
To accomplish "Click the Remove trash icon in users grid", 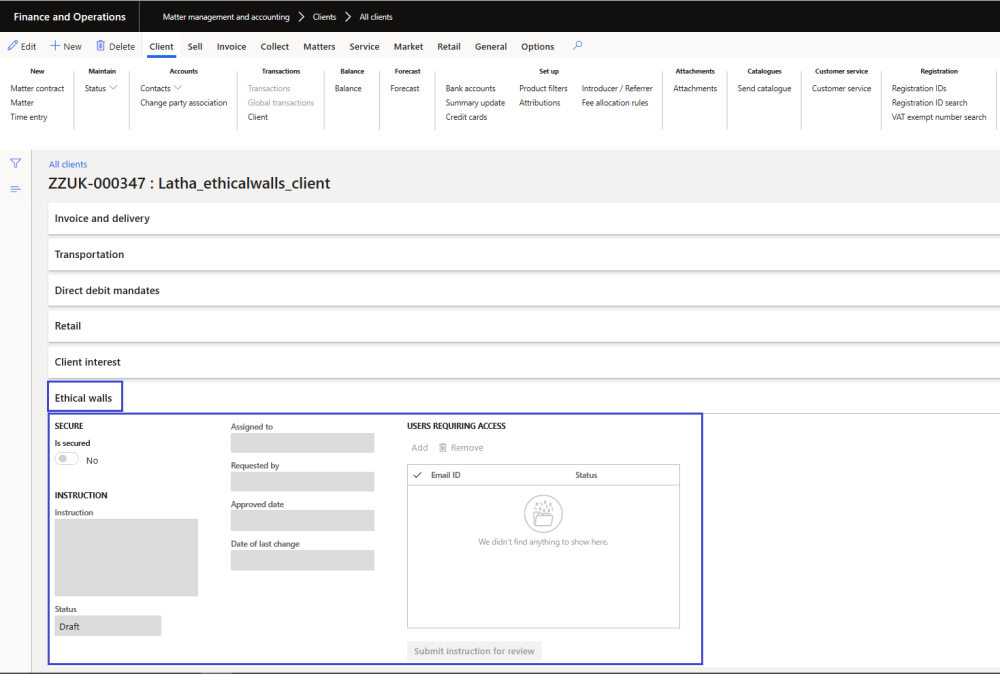I will click(443, 448).
